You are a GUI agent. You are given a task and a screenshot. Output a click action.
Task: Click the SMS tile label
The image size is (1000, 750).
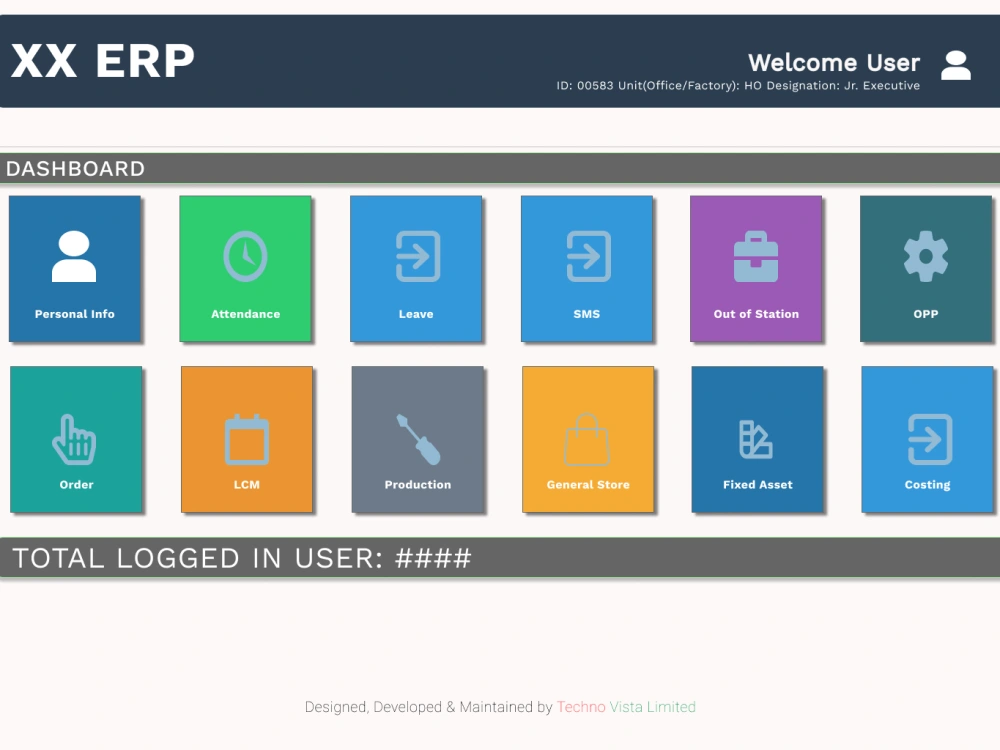[587, 314]
